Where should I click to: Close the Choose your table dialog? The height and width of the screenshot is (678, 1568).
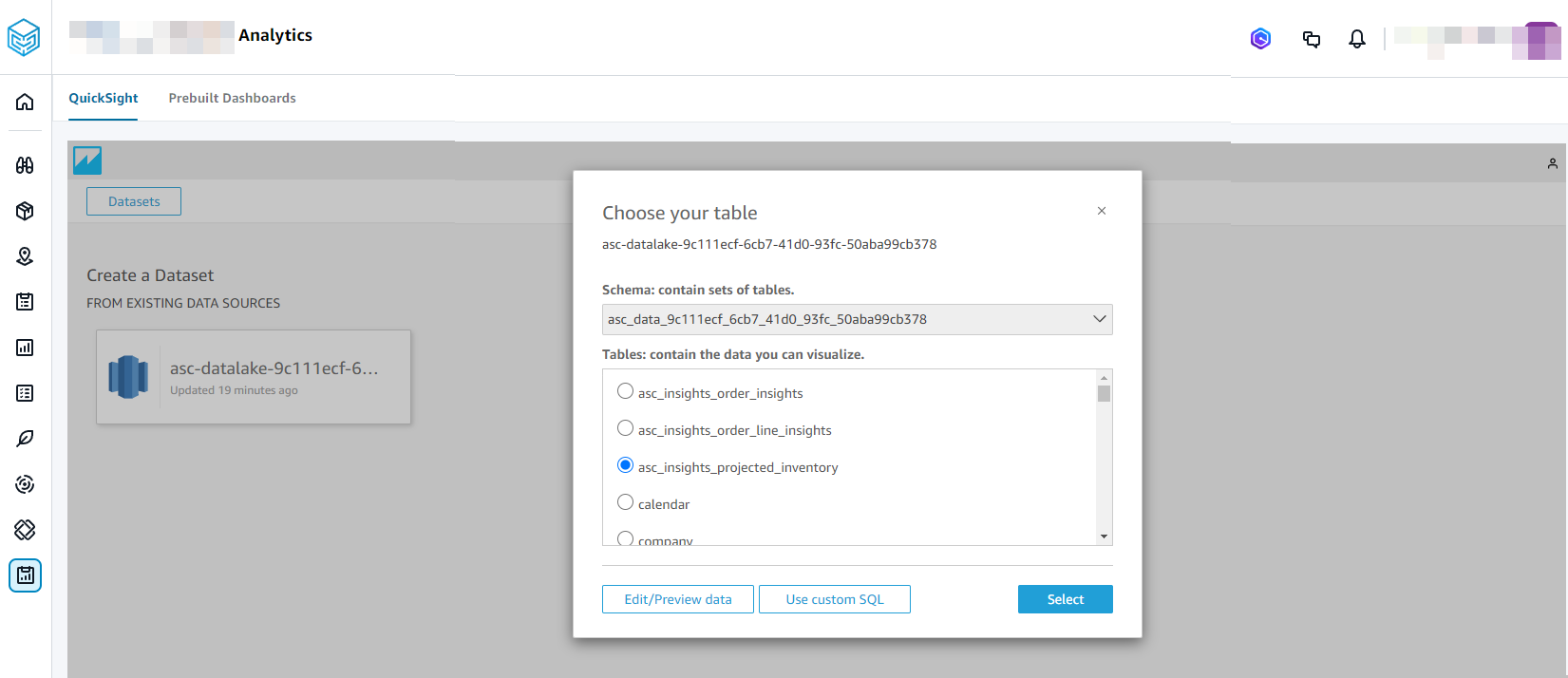tap(1102, 211)
